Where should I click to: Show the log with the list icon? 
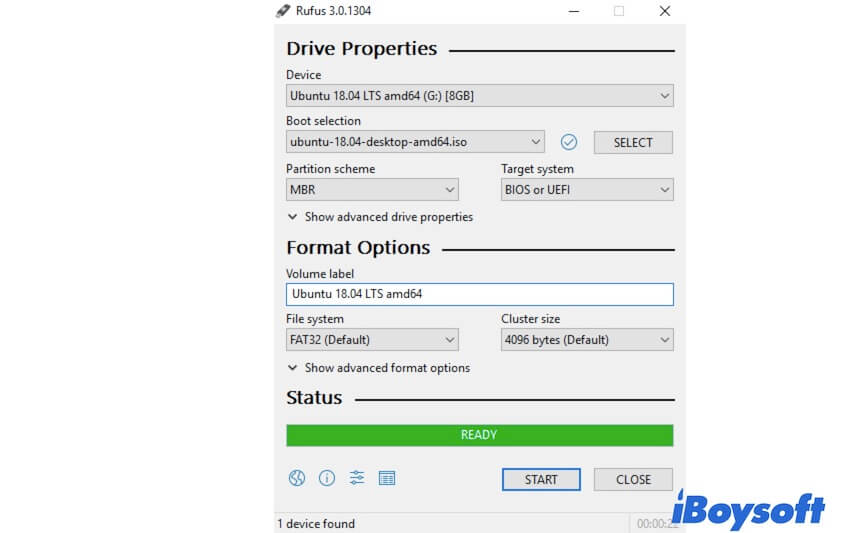[x=387, y=478]
